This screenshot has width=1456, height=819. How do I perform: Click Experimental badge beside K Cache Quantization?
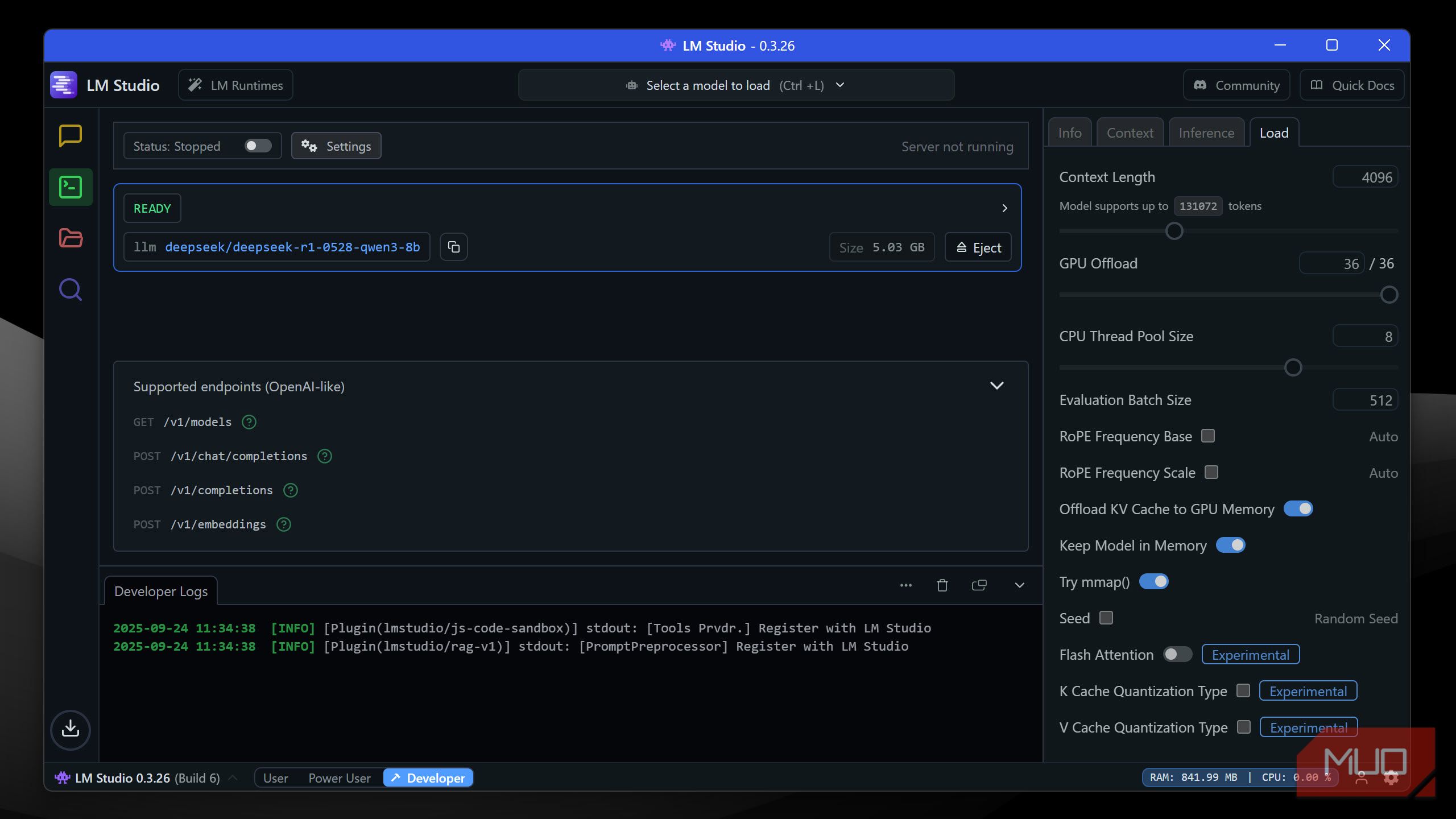(1308, 691)
